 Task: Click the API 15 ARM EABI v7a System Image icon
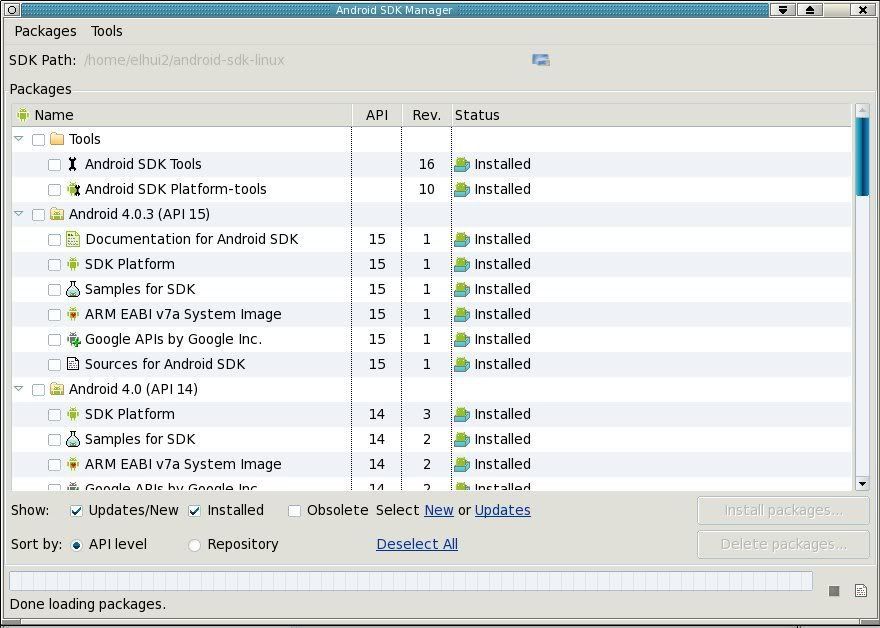(73, 314)
